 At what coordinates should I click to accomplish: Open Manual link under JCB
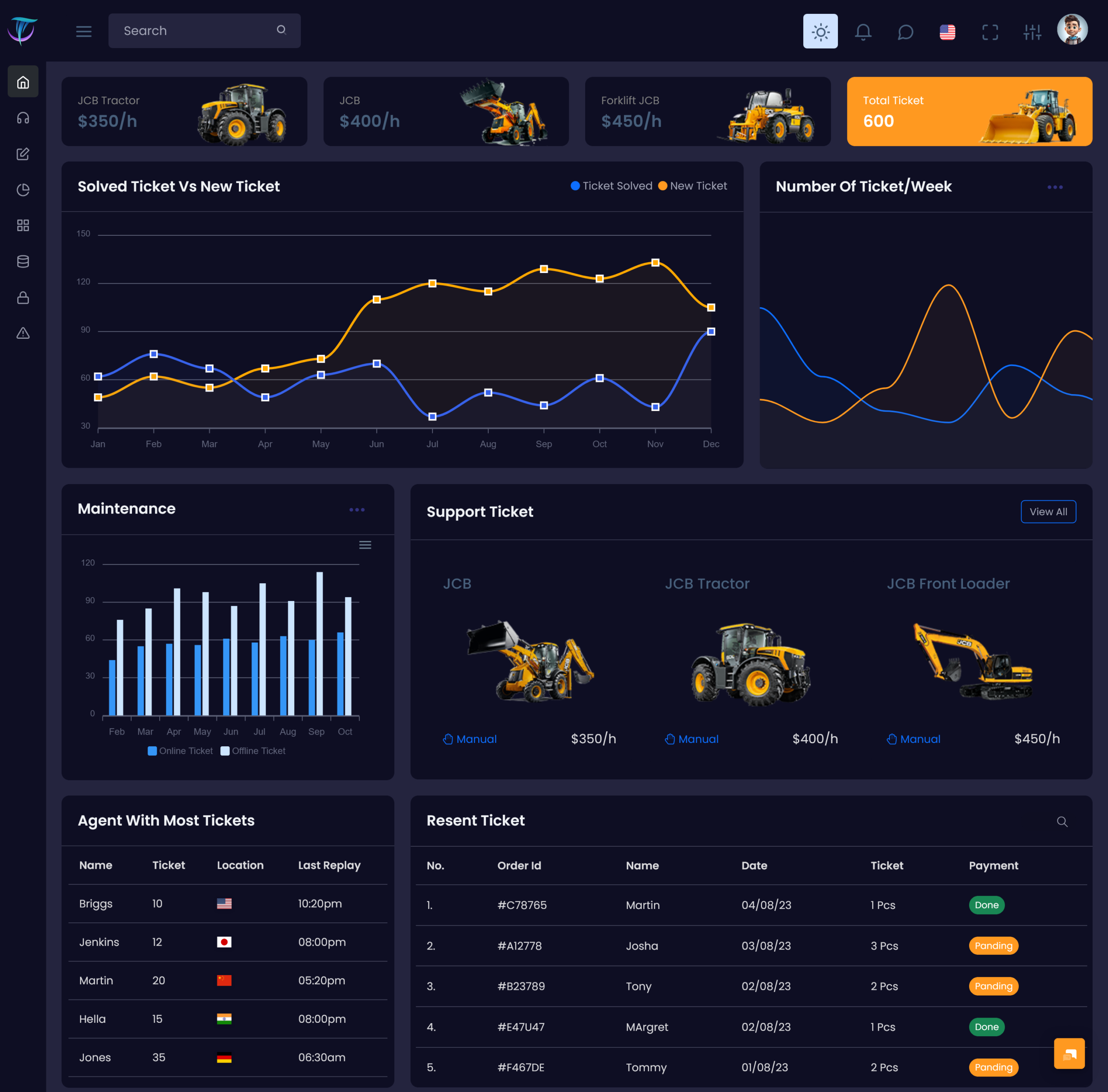tap(470, 739)
